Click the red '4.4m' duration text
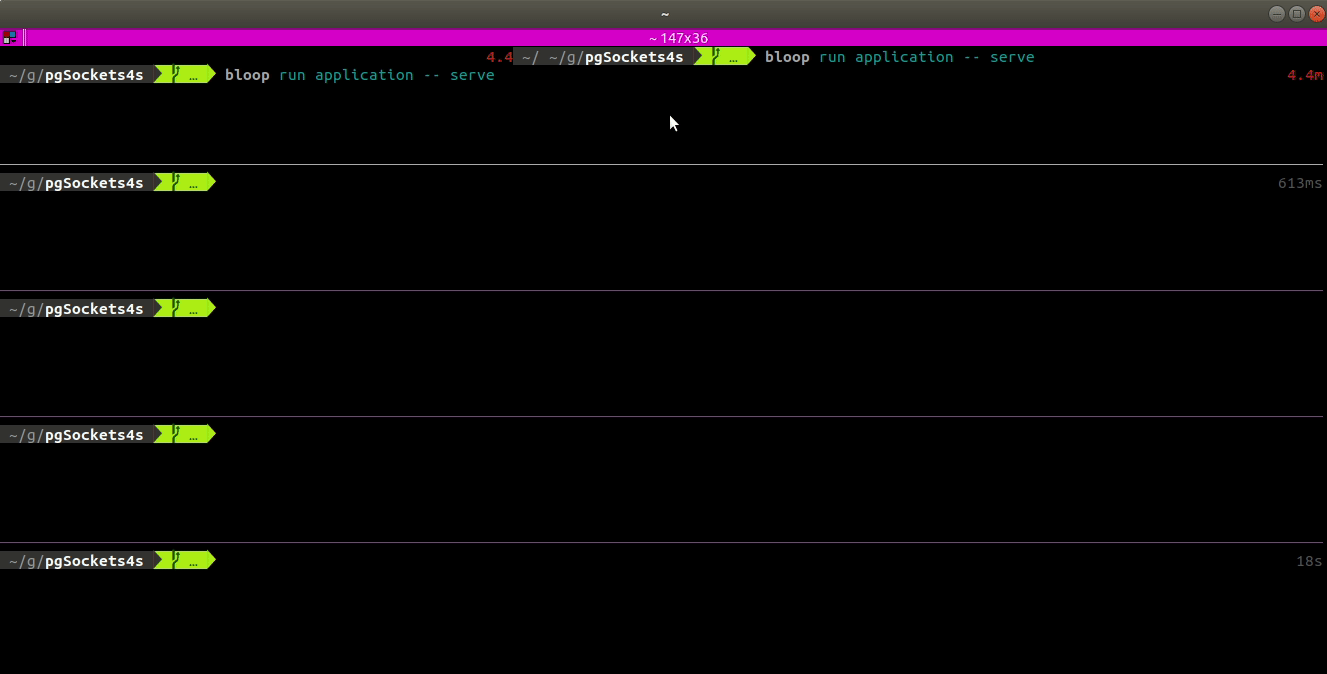1327x674 pixels. (1305, 75)
